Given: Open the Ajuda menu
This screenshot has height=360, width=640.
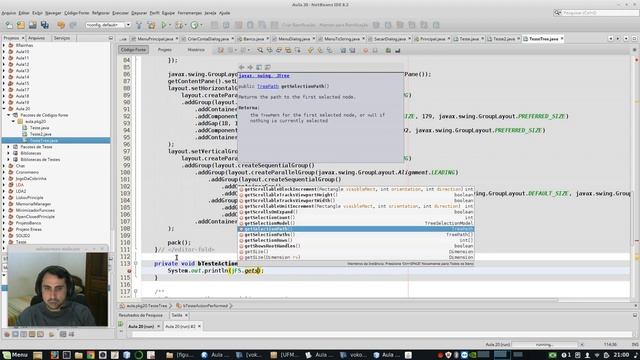Looking at the screenshot, I should coord(224,13).
